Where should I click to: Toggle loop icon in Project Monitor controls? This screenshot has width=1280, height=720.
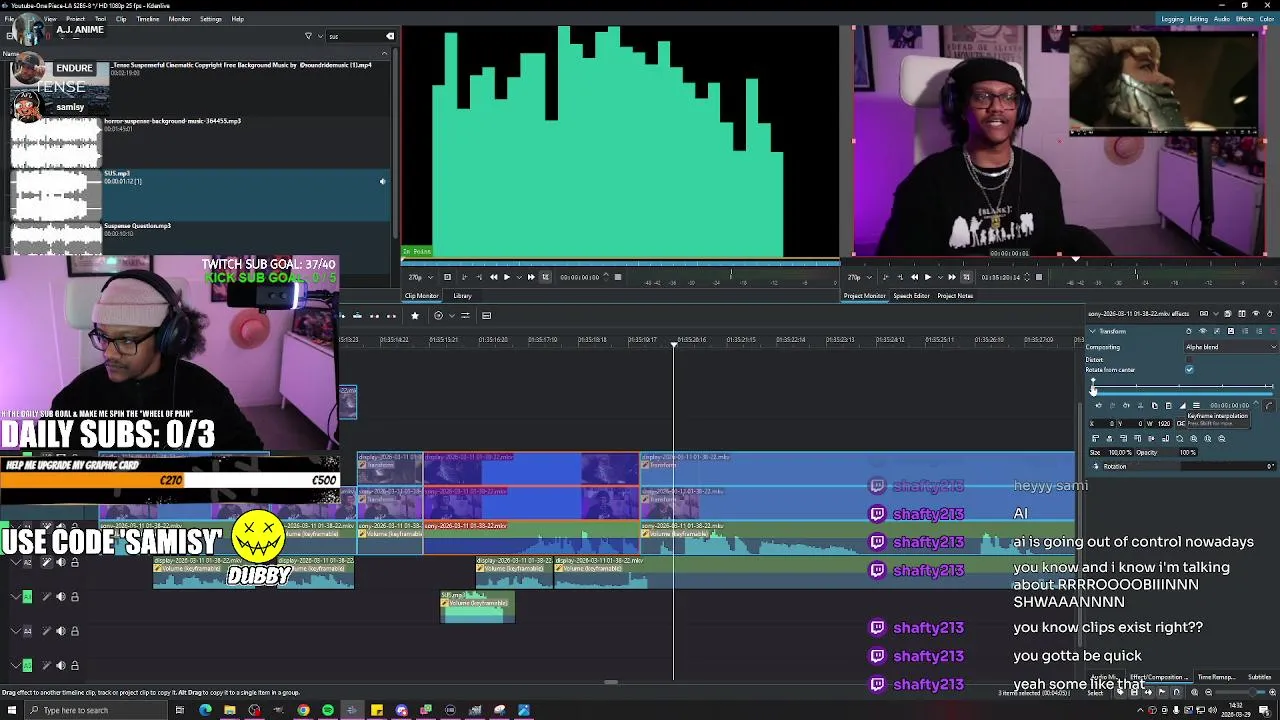click(966, 277)
